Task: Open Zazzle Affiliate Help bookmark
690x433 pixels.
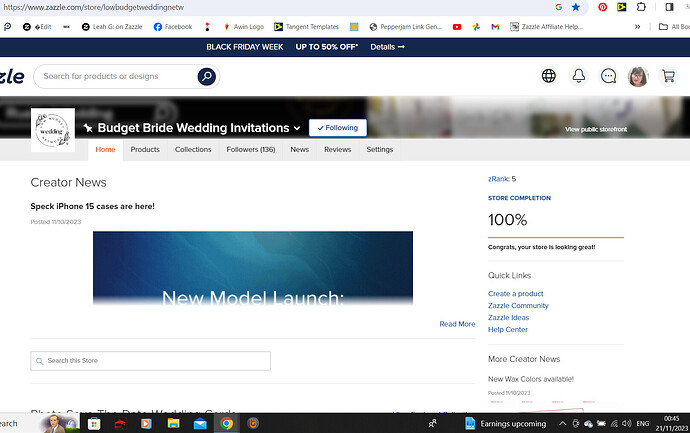Action: coord(546,27)
